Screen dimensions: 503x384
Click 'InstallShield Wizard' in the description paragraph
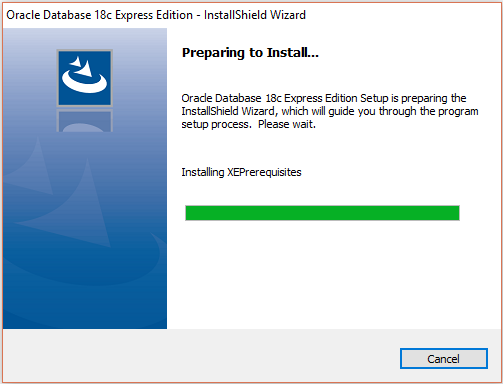pyautogui.click(x=229, y=111)
